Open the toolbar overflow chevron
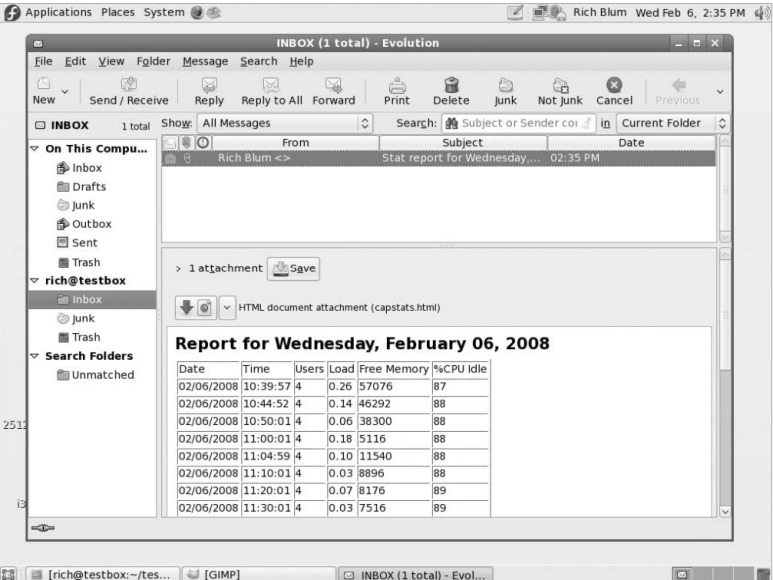This screenshot has width=773, height=580. click(720, 92)
